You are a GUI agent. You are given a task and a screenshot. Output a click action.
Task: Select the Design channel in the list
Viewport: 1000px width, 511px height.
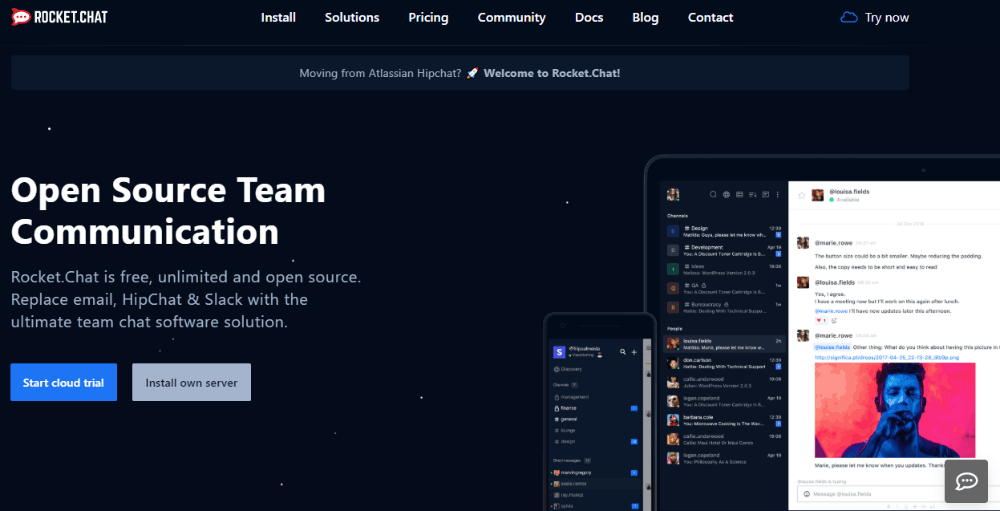[724, 232]
